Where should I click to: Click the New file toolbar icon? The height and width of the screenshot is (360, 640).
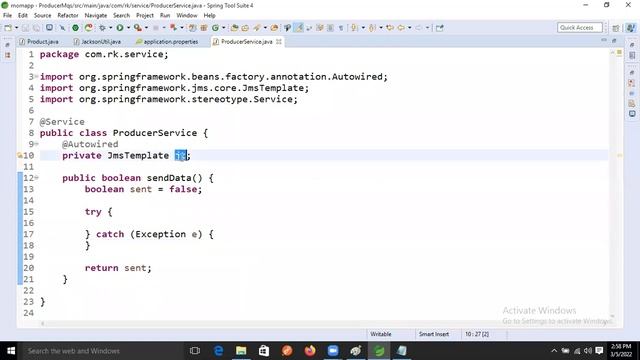[8, 28]
